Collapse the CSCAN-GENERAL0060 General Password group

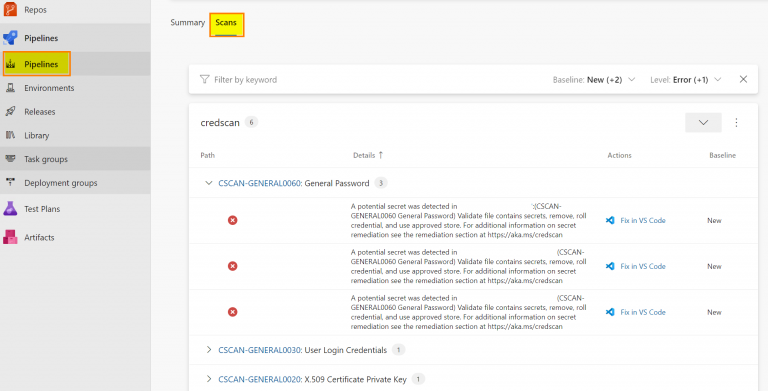point(209,183)
